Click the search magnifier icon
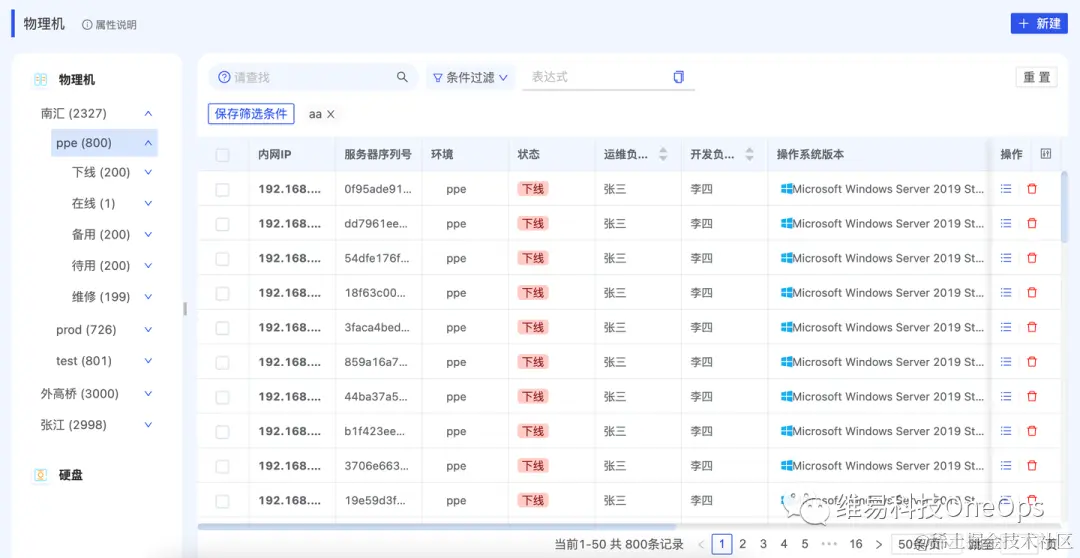This screenshot has width=1080, height=558. tap(402, 77)
